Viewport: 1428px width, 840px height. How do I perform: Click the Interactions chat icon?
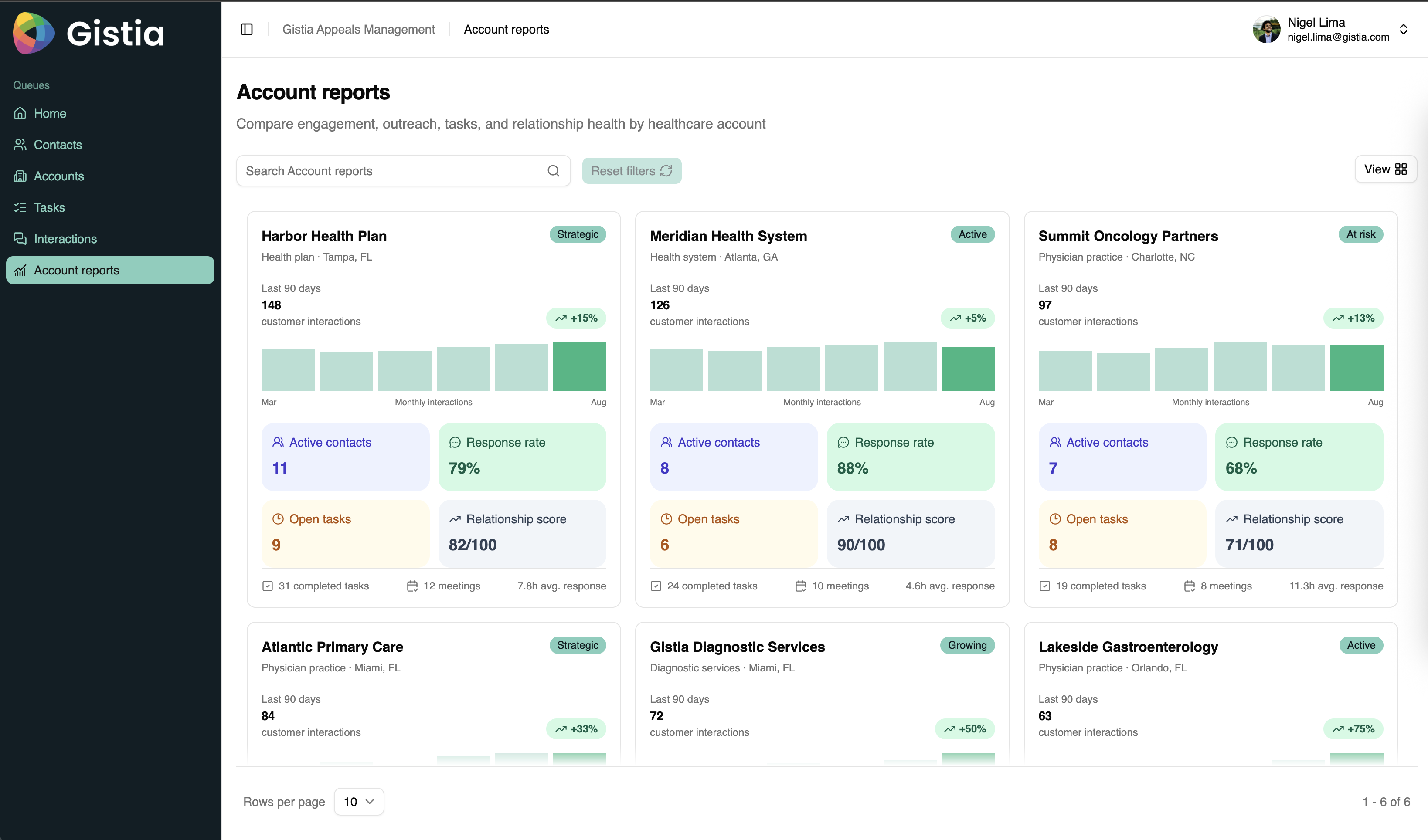[x=20, y=239]
